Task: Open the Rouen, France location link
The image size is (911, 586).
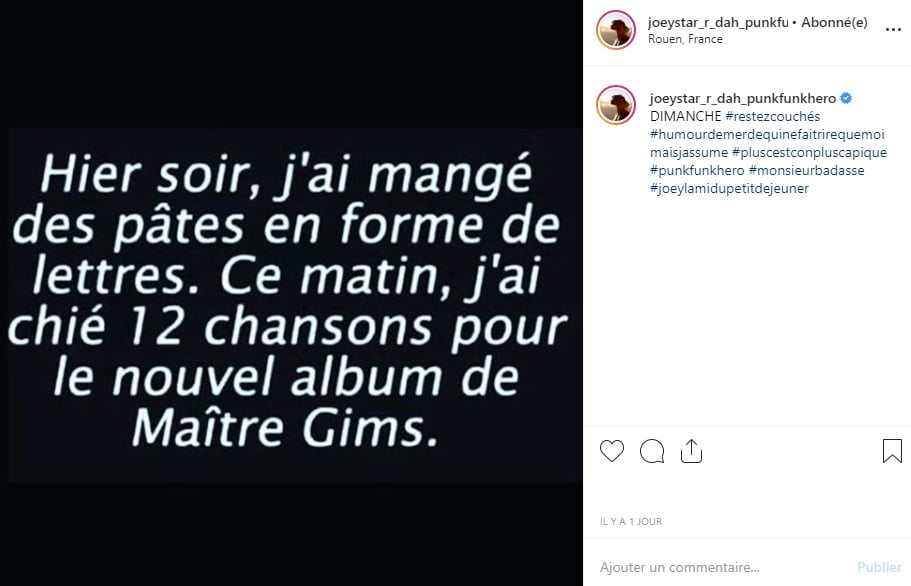Action: pos(686,39)
